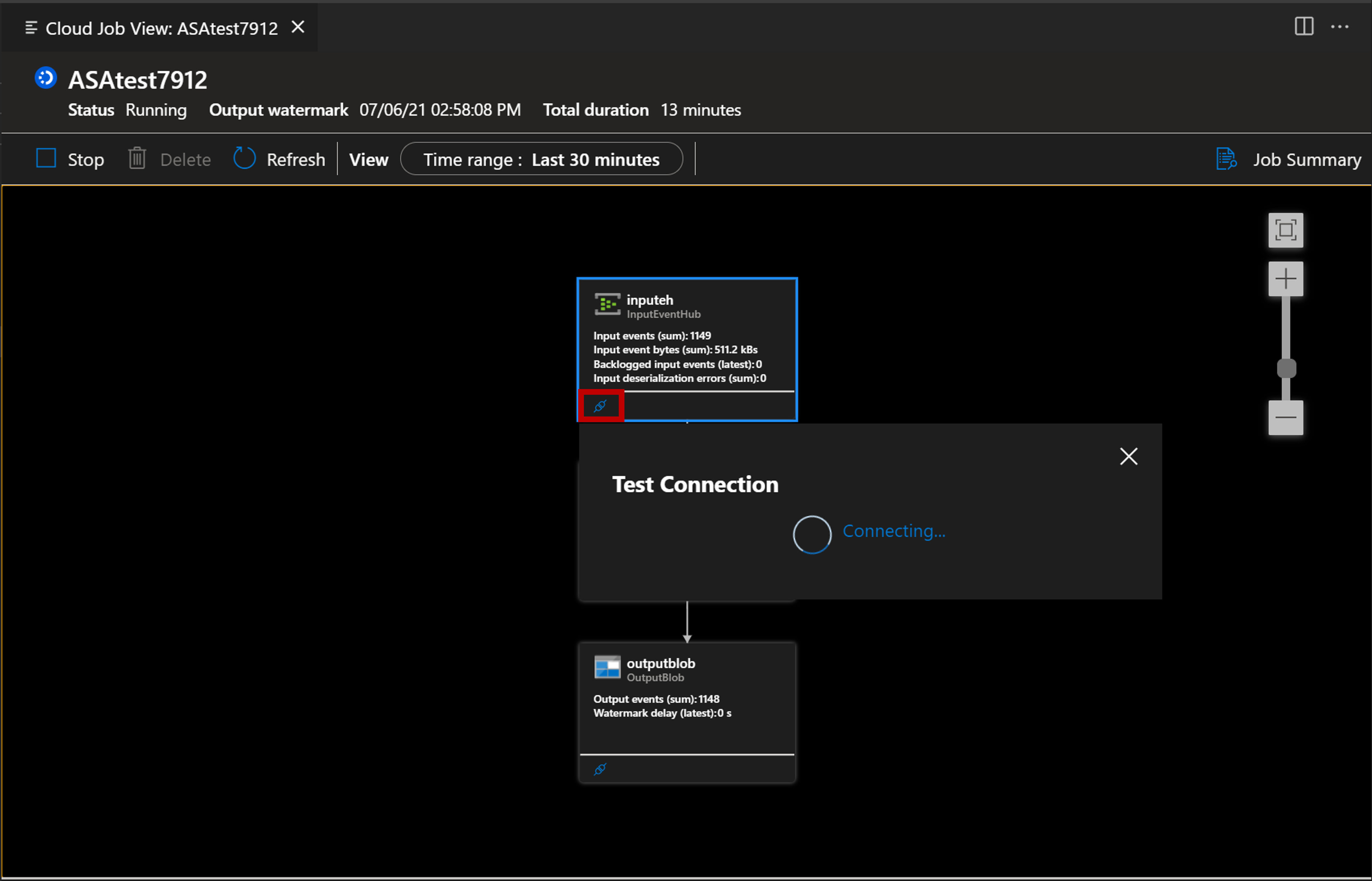Close the Test Connection dialog
The height and width of the screenshot is (881, 1372).
coord(1128,456)
